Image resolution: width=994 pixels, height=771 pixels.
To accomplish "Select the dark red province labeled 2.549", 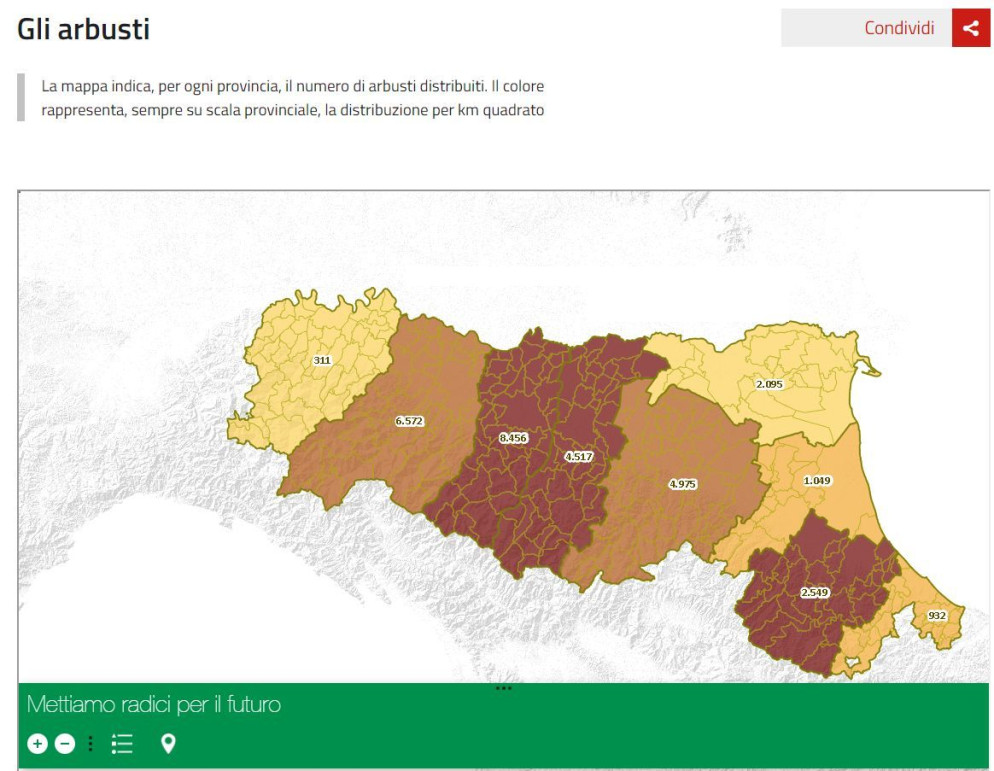I will pos(814,593).
